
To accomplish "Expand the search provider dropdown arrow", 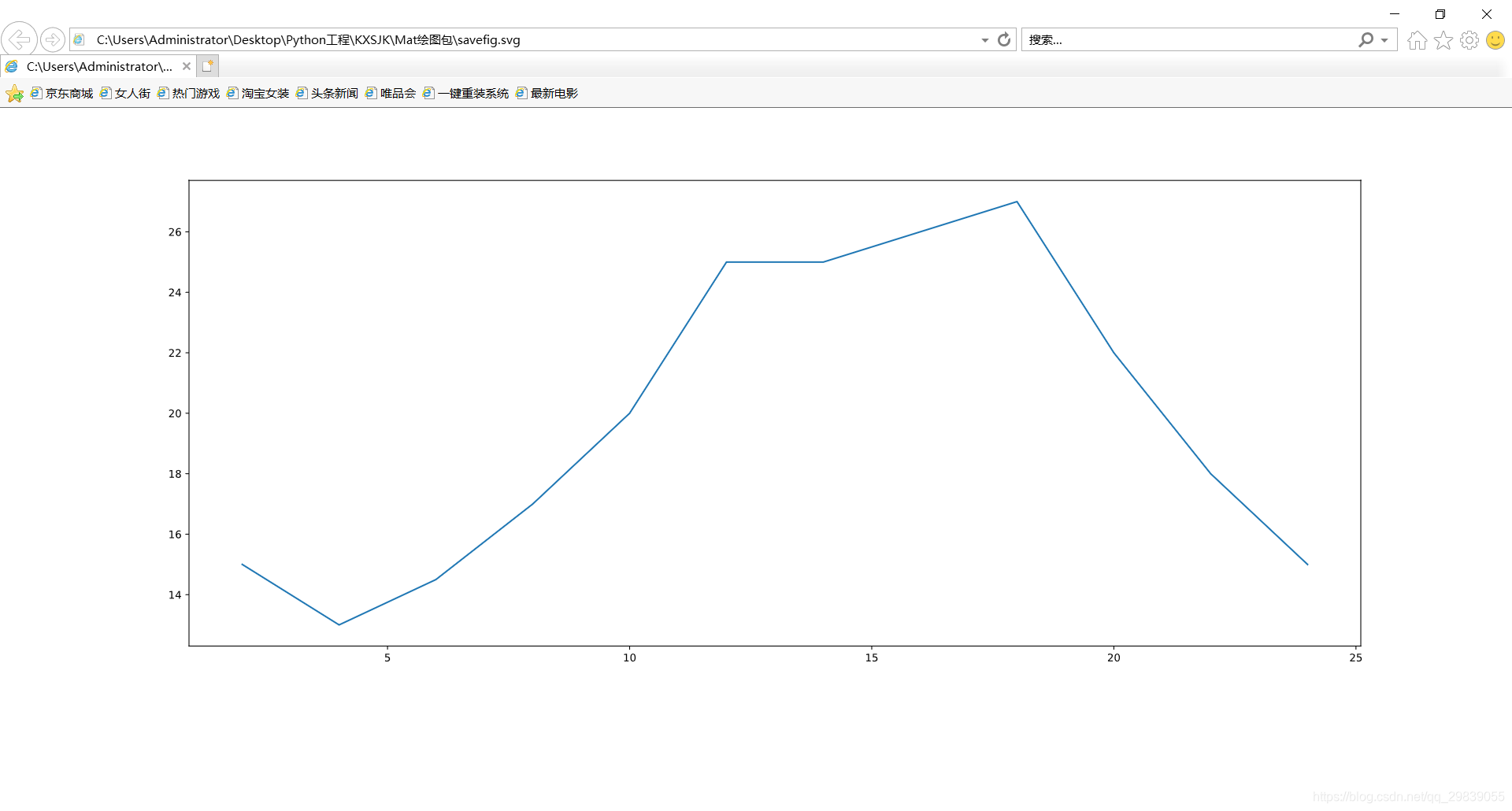I will [1384, 40].
